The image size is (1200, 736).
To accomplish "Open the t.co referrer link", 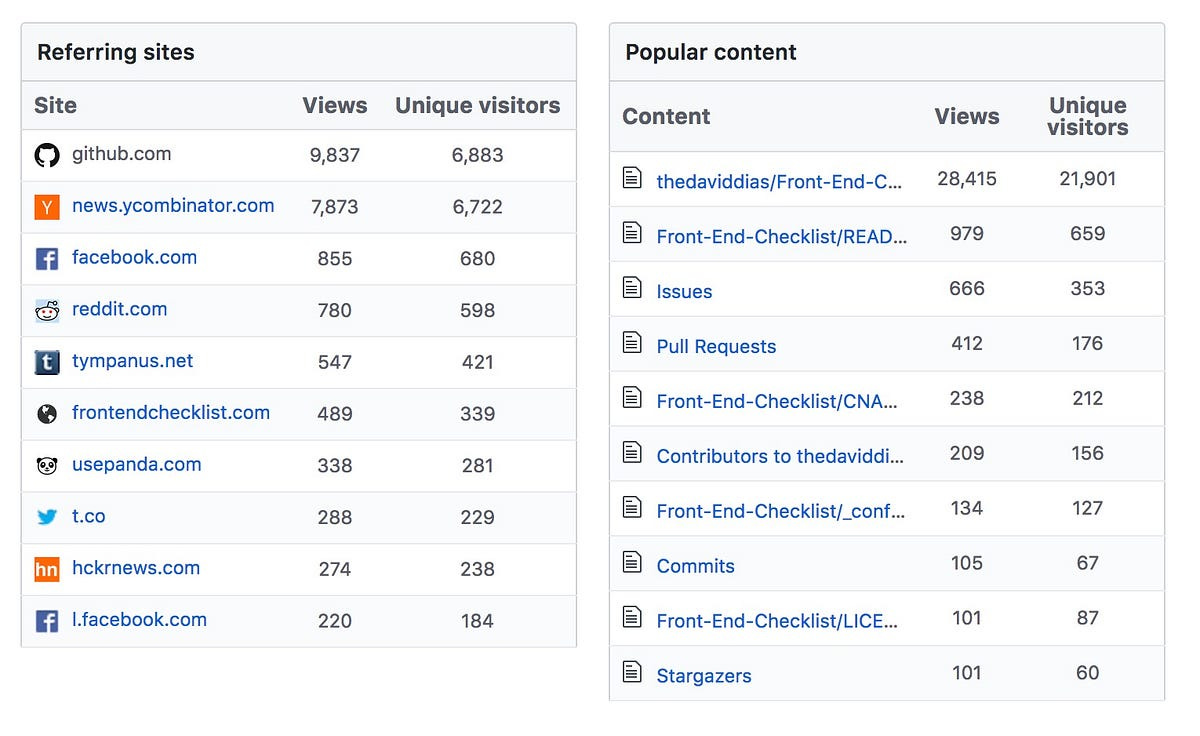I will pos(88,516).
